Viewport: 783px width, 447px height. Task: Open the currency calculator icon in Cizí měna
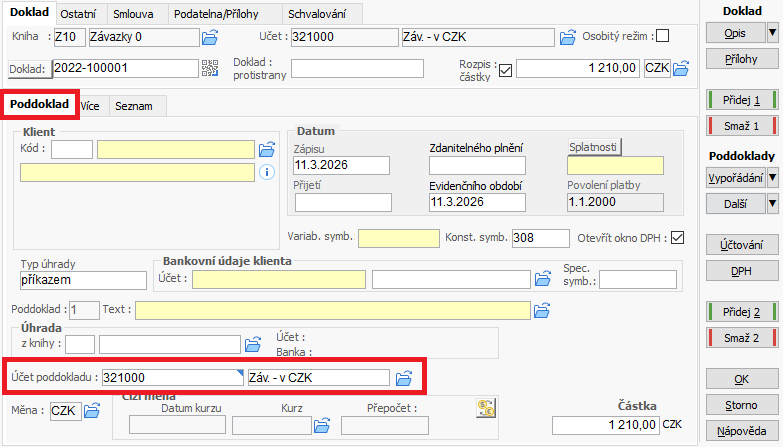pyautogui.click(x=485, y=407)
